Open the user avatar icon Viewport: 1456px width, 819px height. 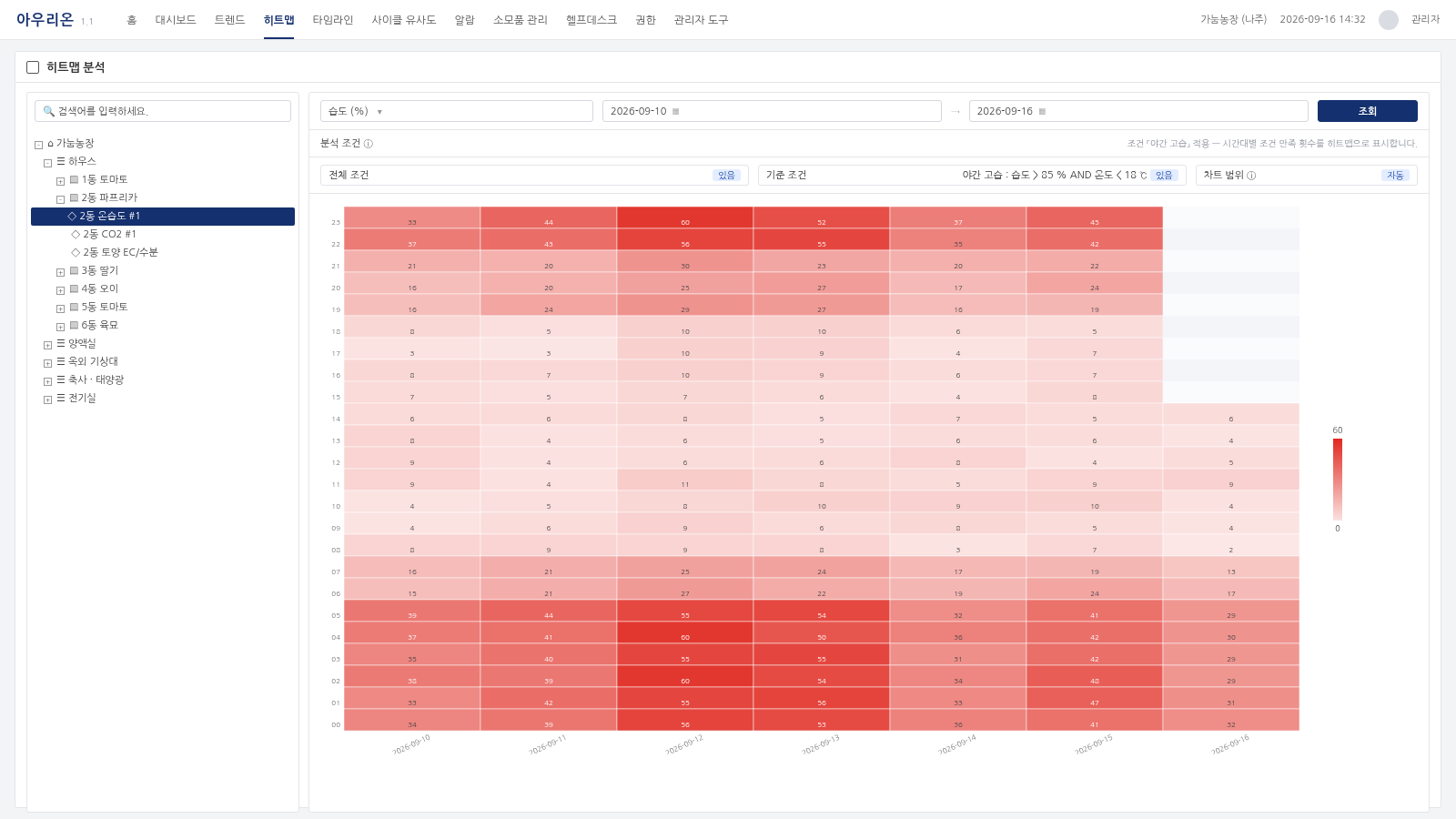1389,20
